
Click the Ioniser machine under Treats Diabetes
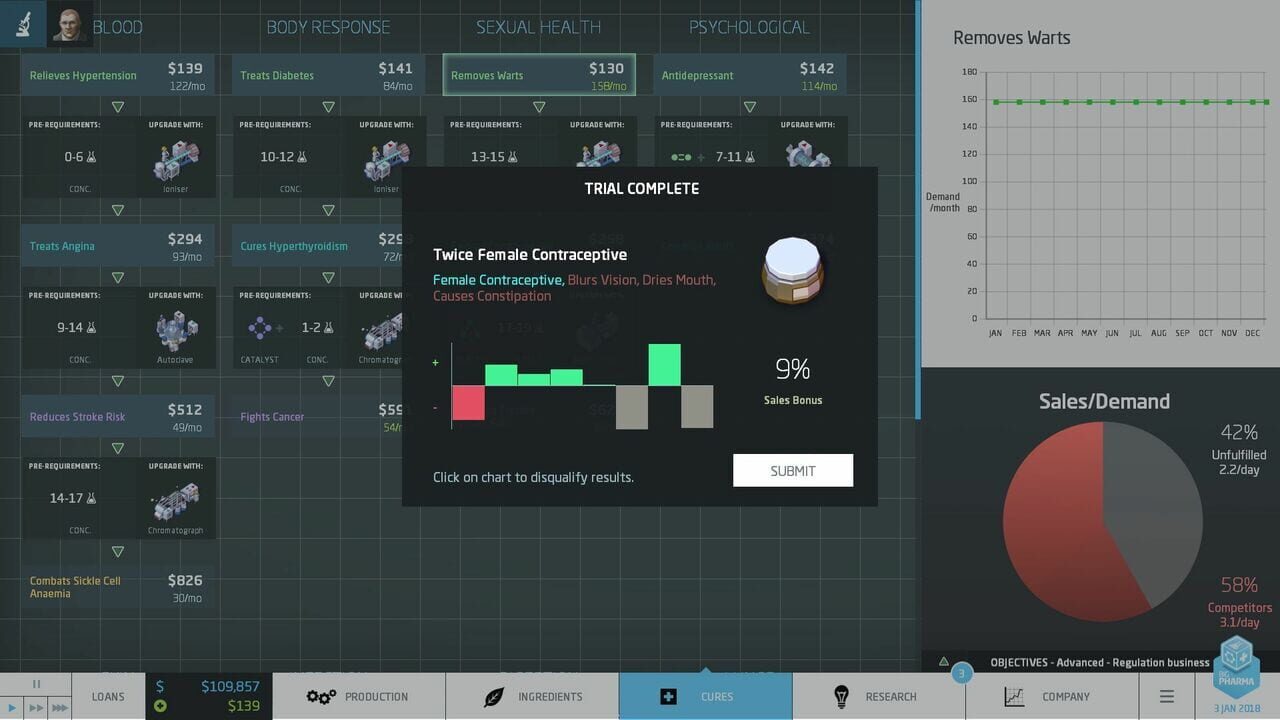click(386, 159)
